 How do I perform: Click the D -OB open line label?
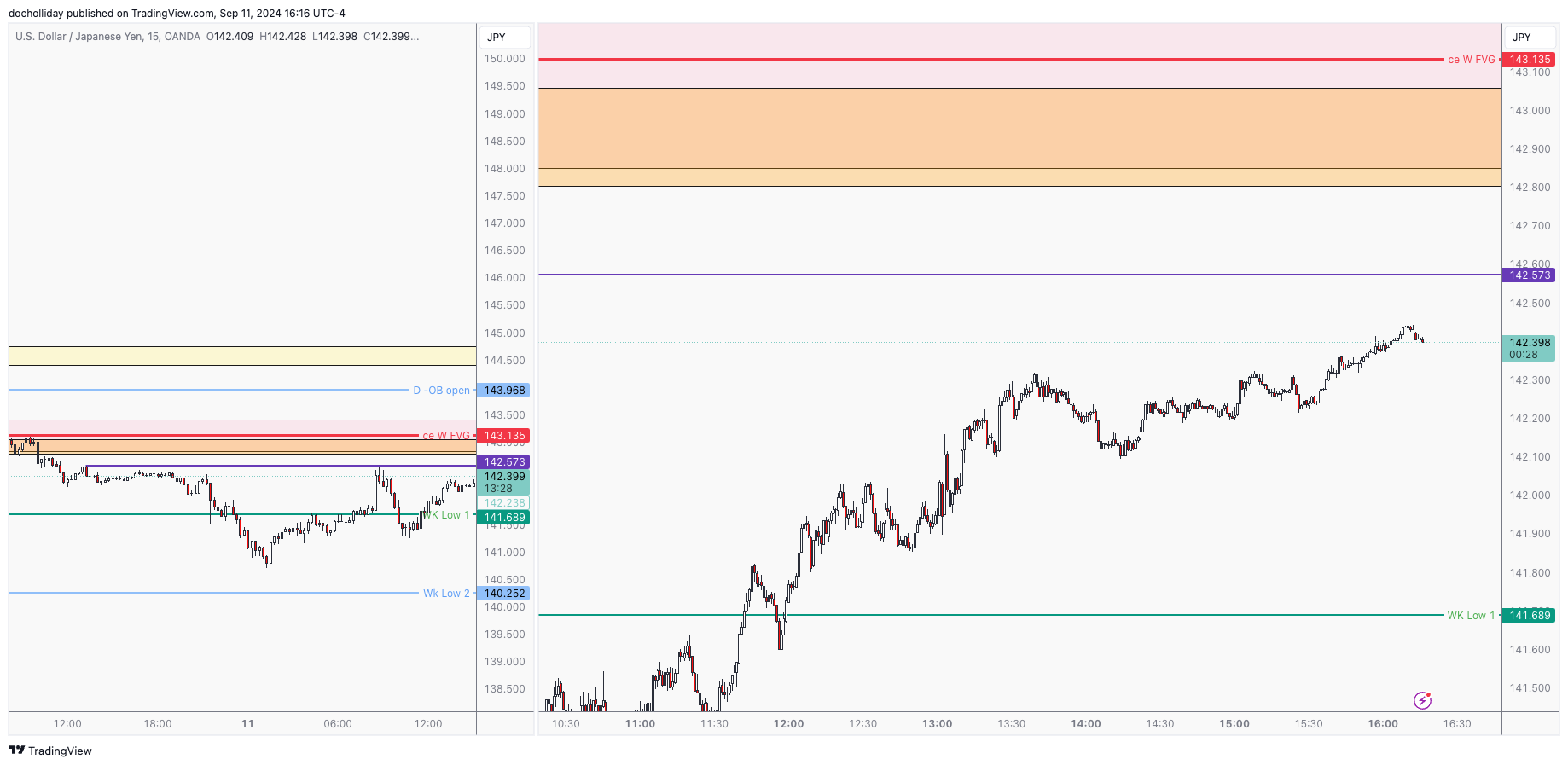(441, 391)
